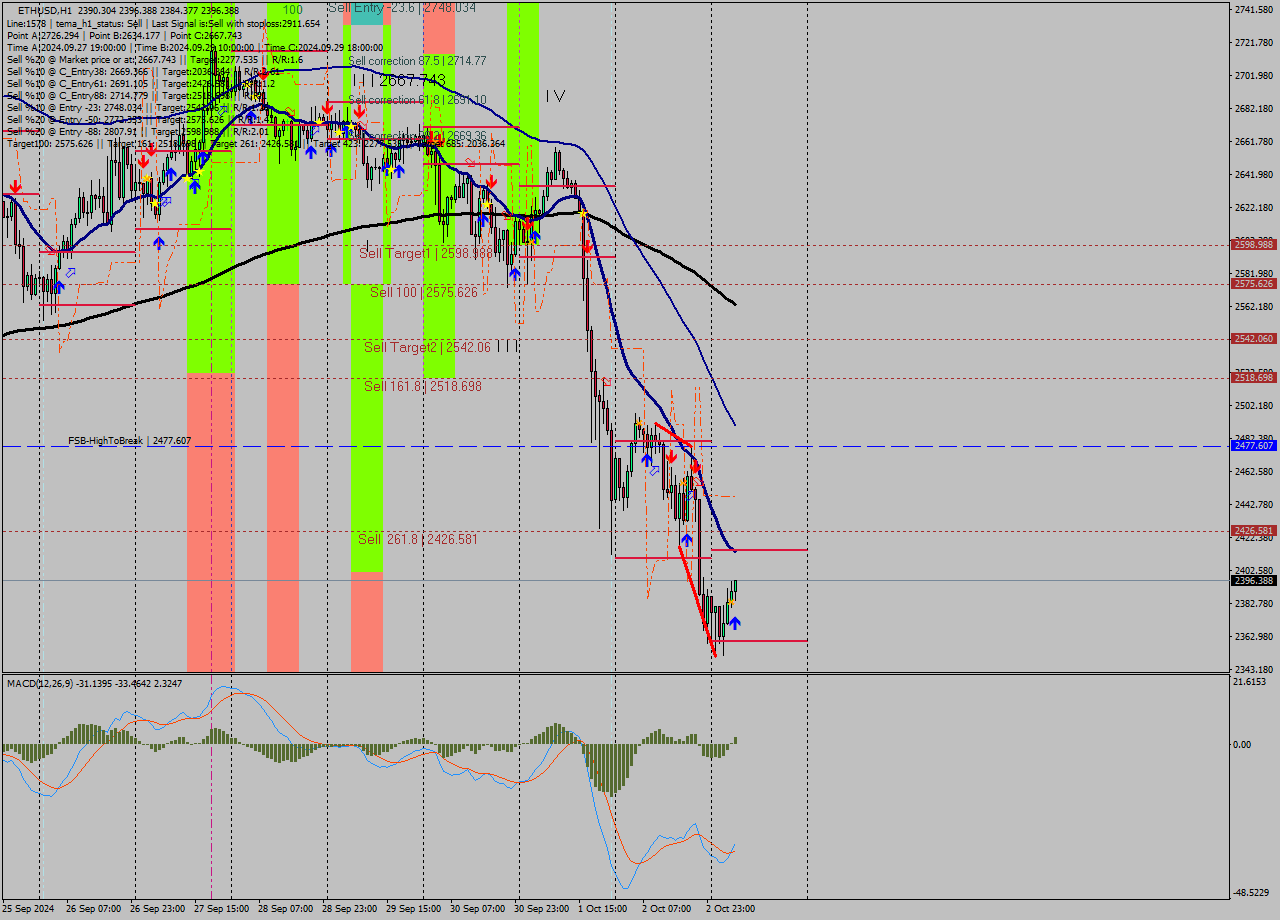Viewport: 1280px width, 920px height.
Task: Select the 'Sell correction 61.8 | 2691.10' label
Action: pos(417,100)
